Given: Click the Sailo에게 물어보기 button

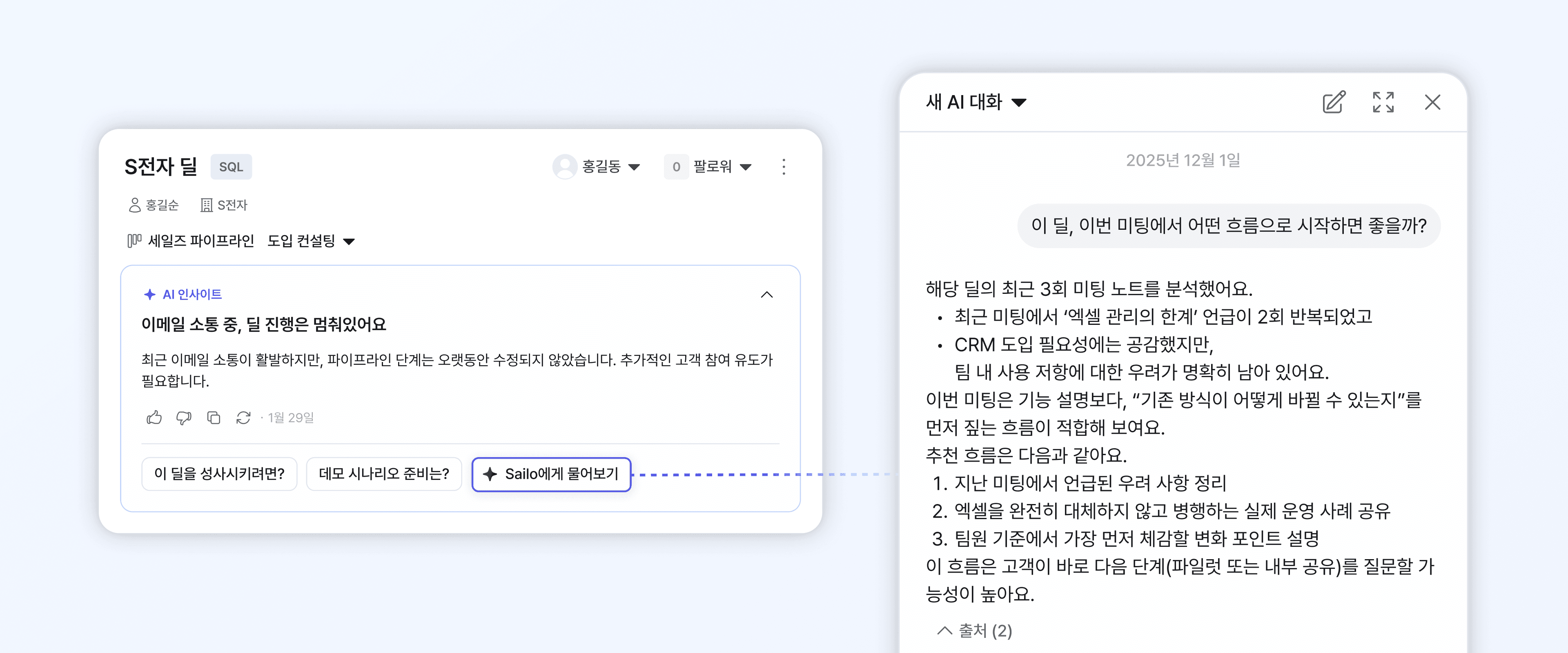Looking at the screenshot, I should point(551,474).
